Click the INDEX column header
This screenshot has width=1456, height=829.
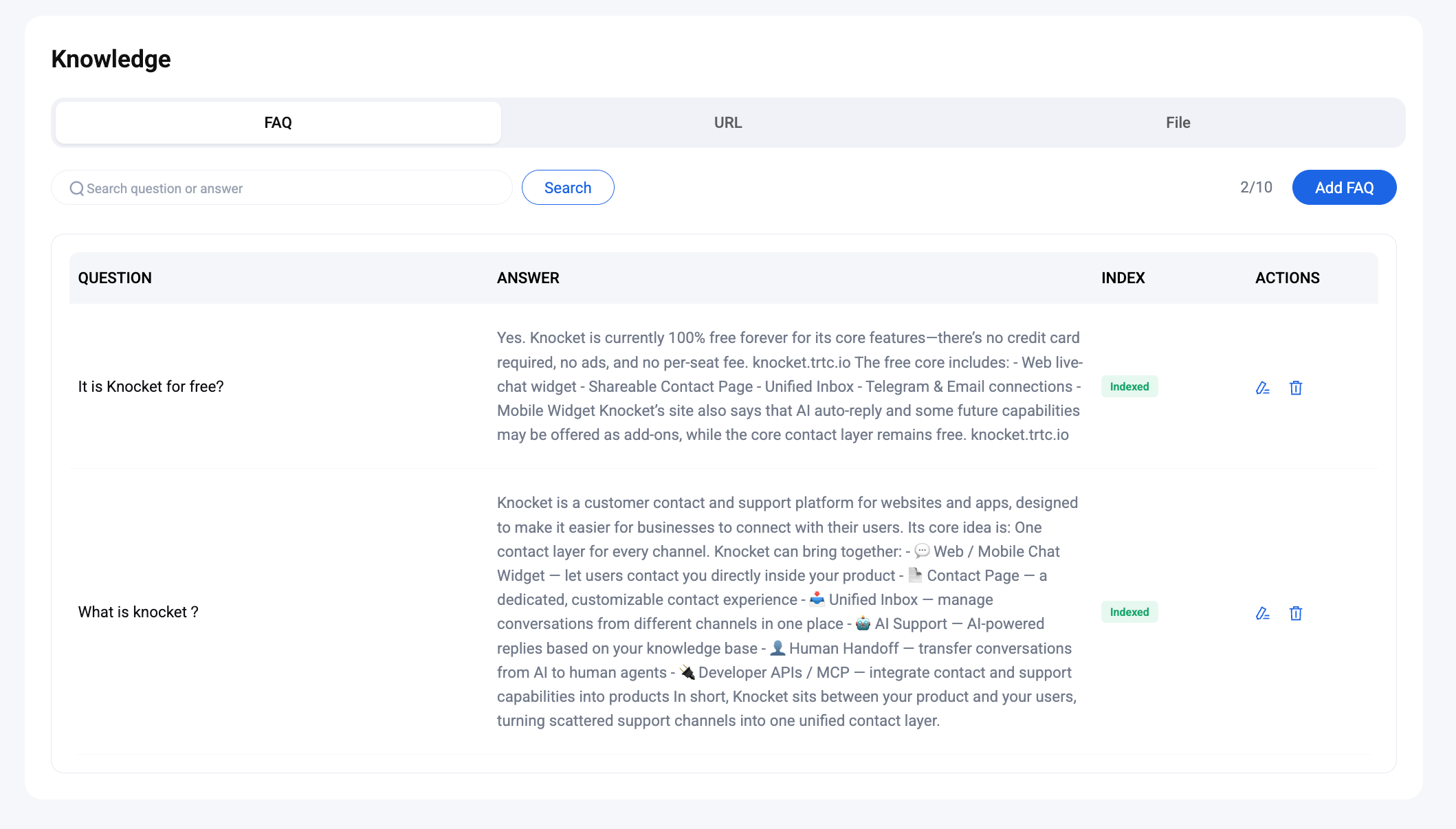click(x=1123, y=278)
